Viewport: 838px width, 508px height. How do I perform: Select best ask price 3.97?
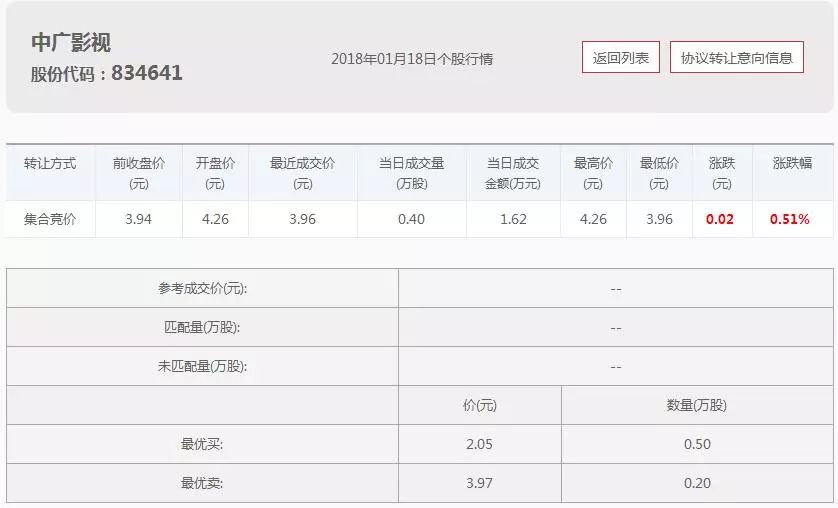(479, 483)
